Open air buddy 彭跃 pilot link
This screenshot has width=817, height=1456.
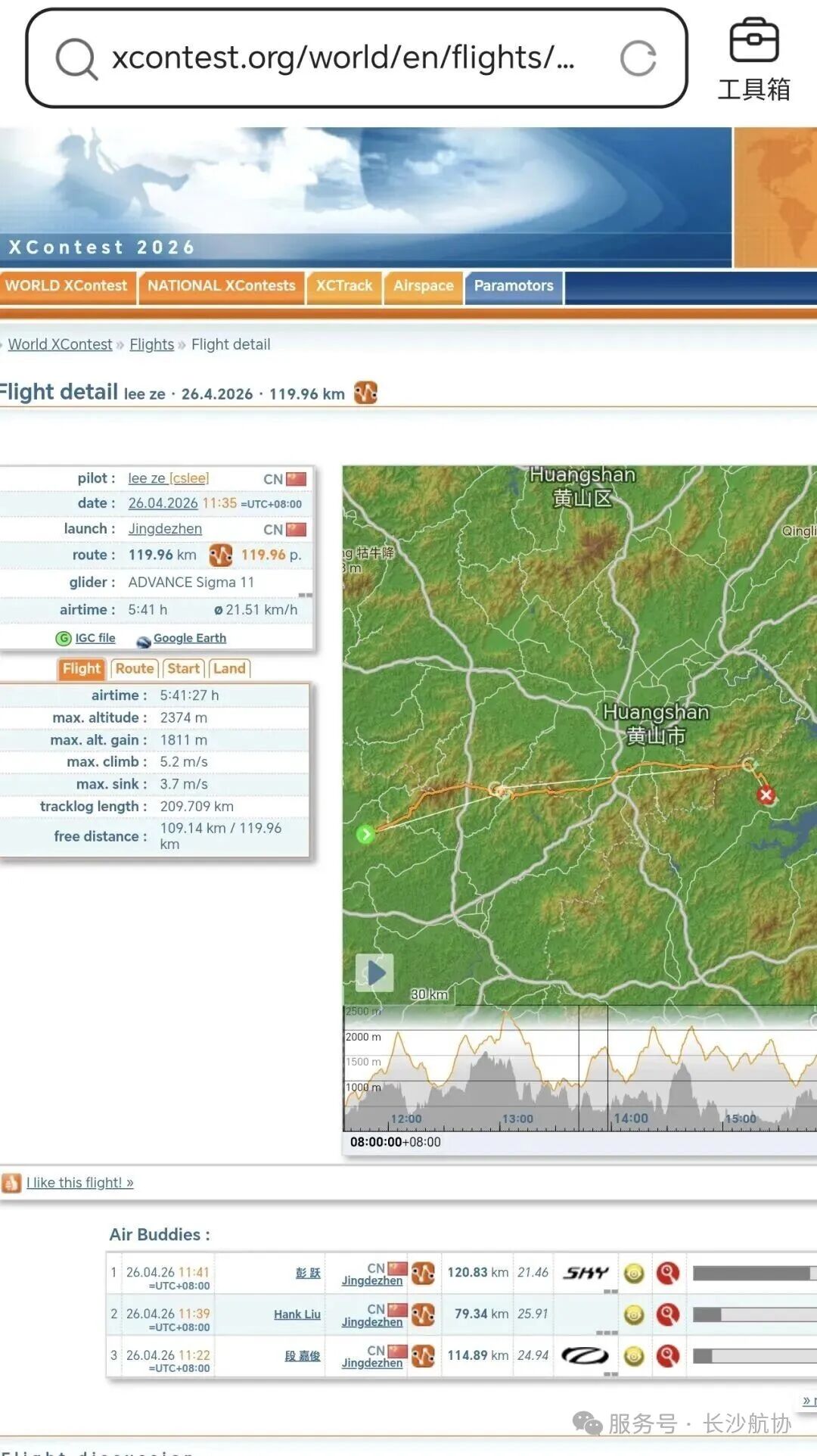click(308, 1273)
